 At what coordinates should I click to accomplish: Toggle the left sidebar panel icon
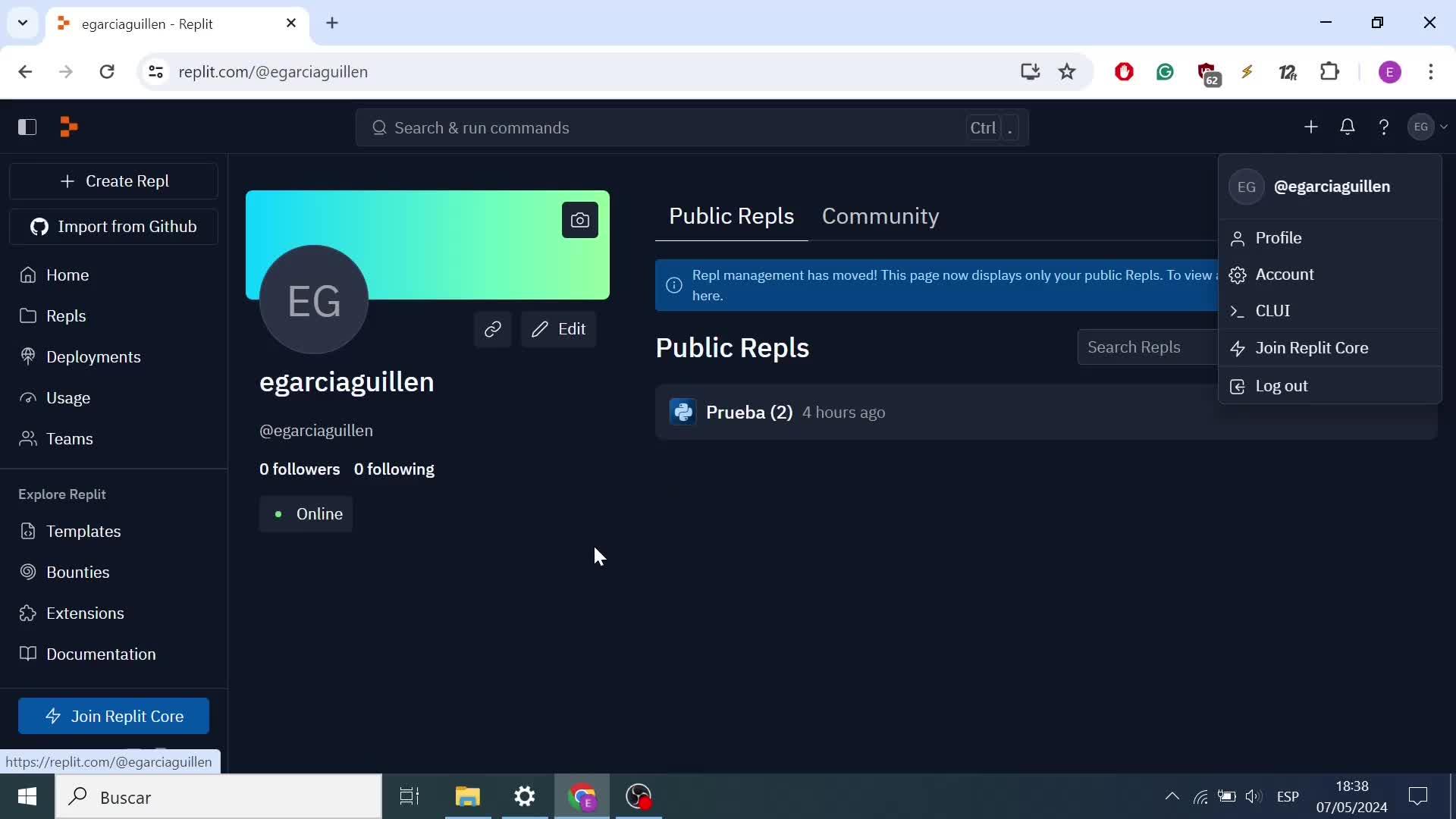pyautogui.click(x=27, y=127)
